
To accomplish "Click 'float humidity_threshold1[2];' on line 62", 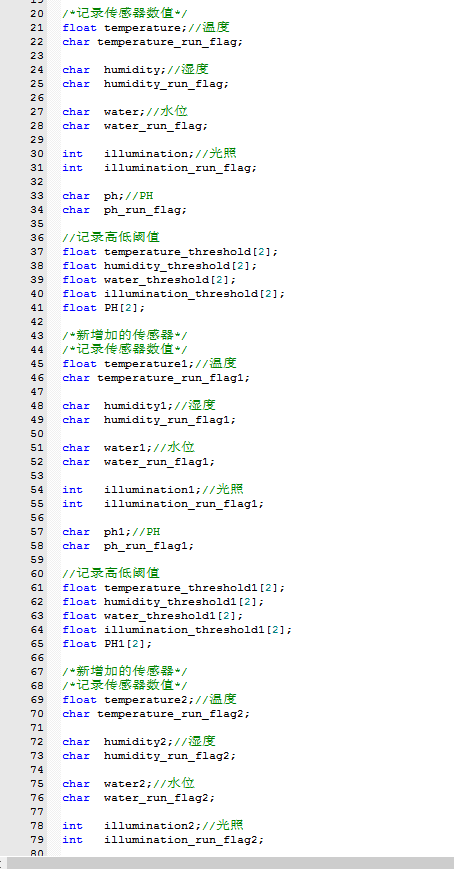I will click(163, 602).
